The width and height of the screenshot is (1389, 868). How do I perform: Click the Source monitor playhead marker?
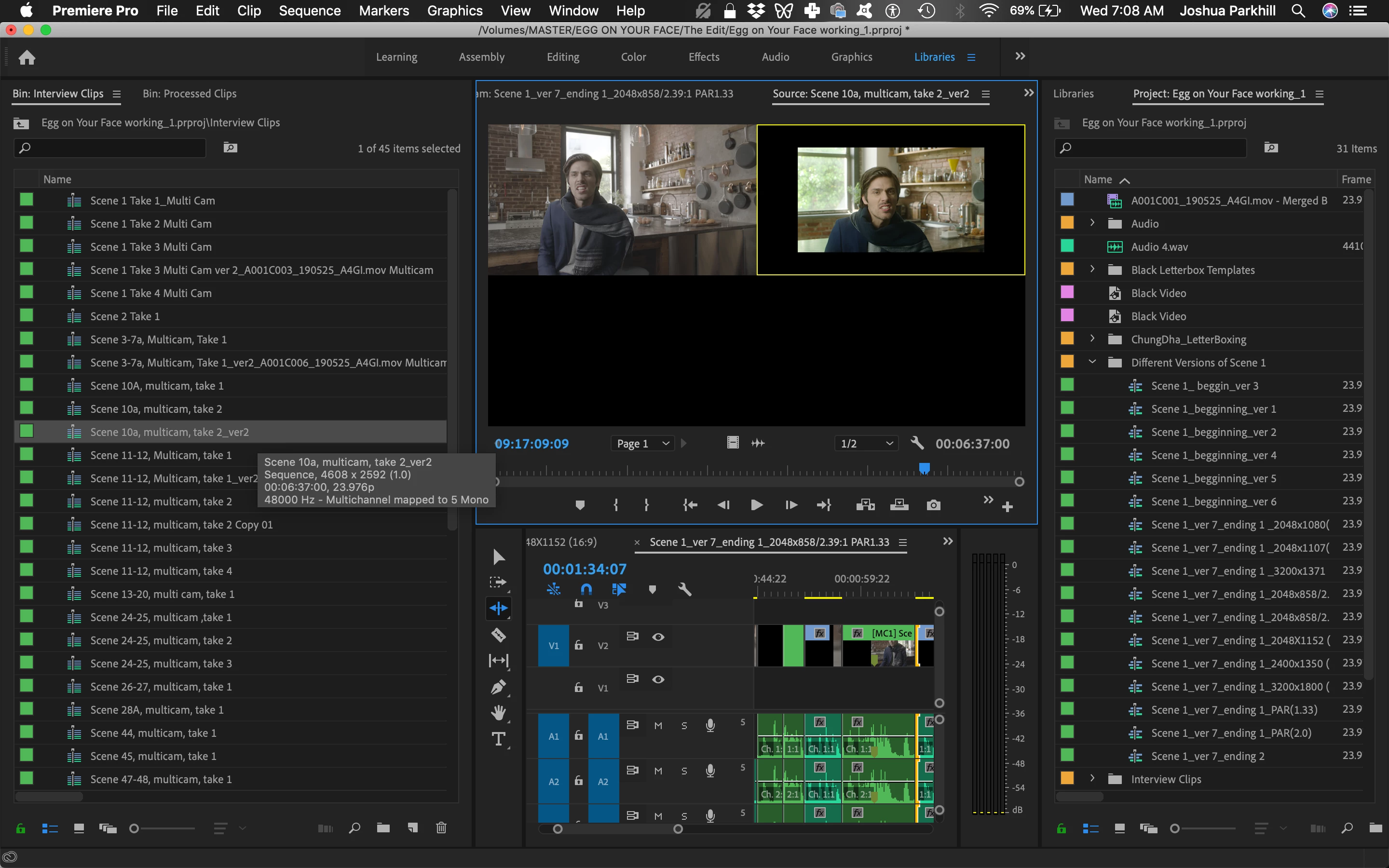pos(924,468)
